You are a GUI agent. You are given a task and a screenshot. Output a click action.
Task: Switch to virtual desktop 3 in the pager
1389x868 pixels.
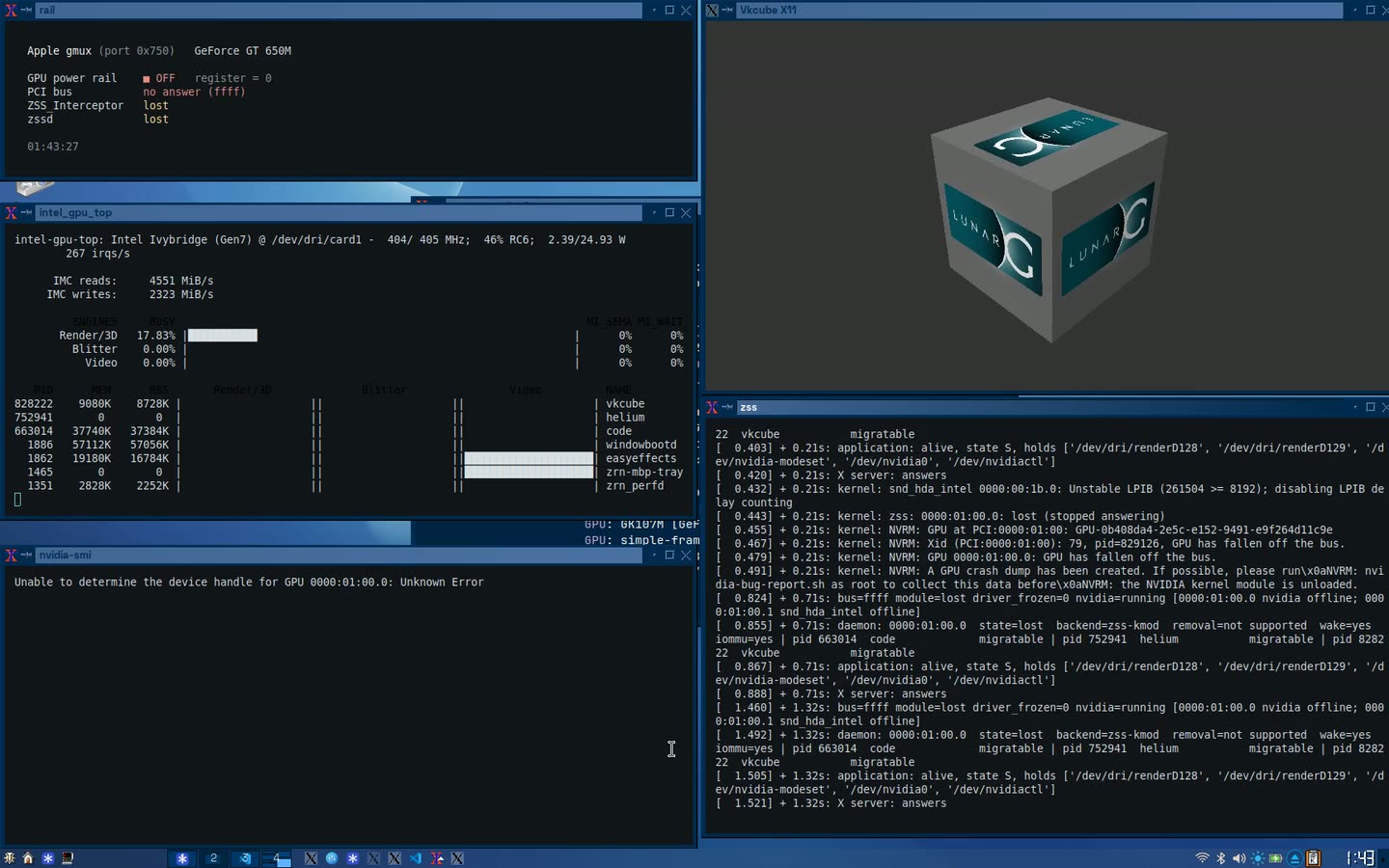245,858
